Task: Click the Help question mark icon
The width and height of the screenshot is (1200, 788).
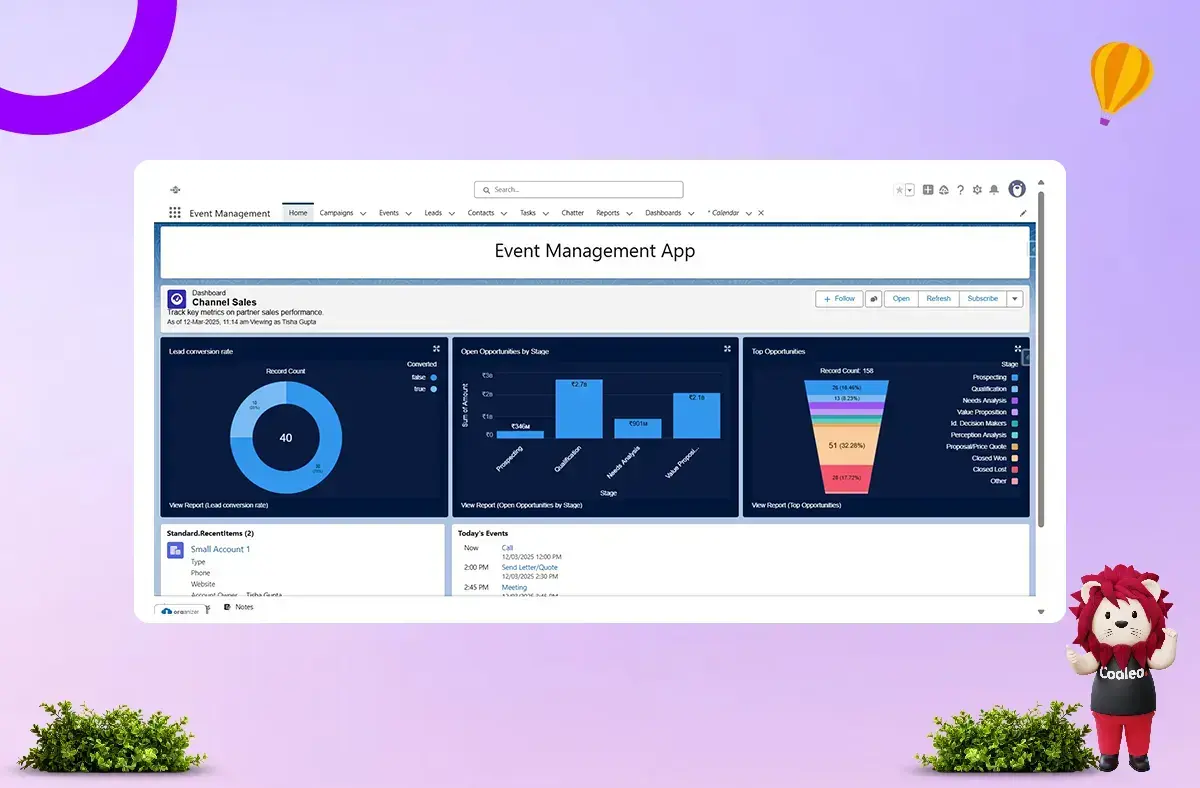Action: pyautogui.click(x=960, y=189)
